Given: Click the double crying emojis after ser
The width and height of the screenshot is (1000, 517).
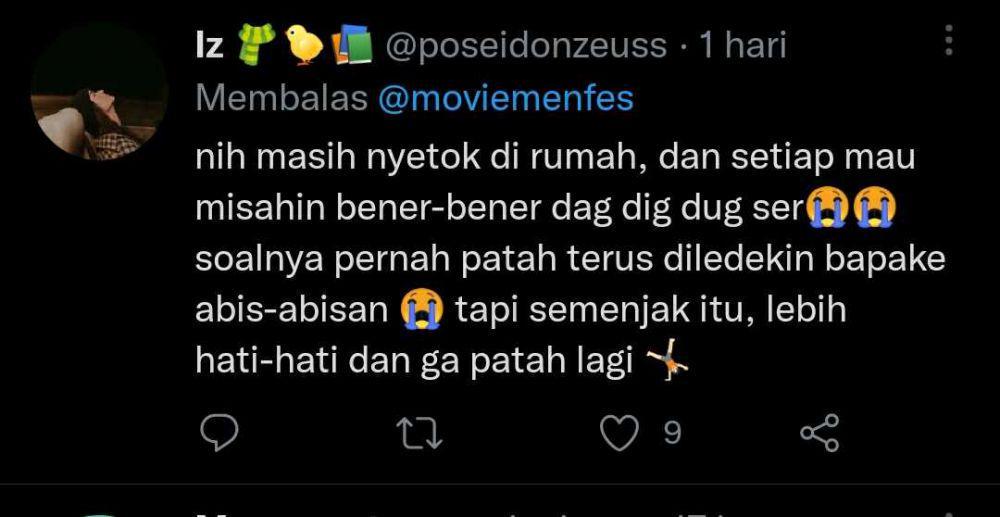Looking at the screenshot, I should pyautogui.click(x=851, y=208).
